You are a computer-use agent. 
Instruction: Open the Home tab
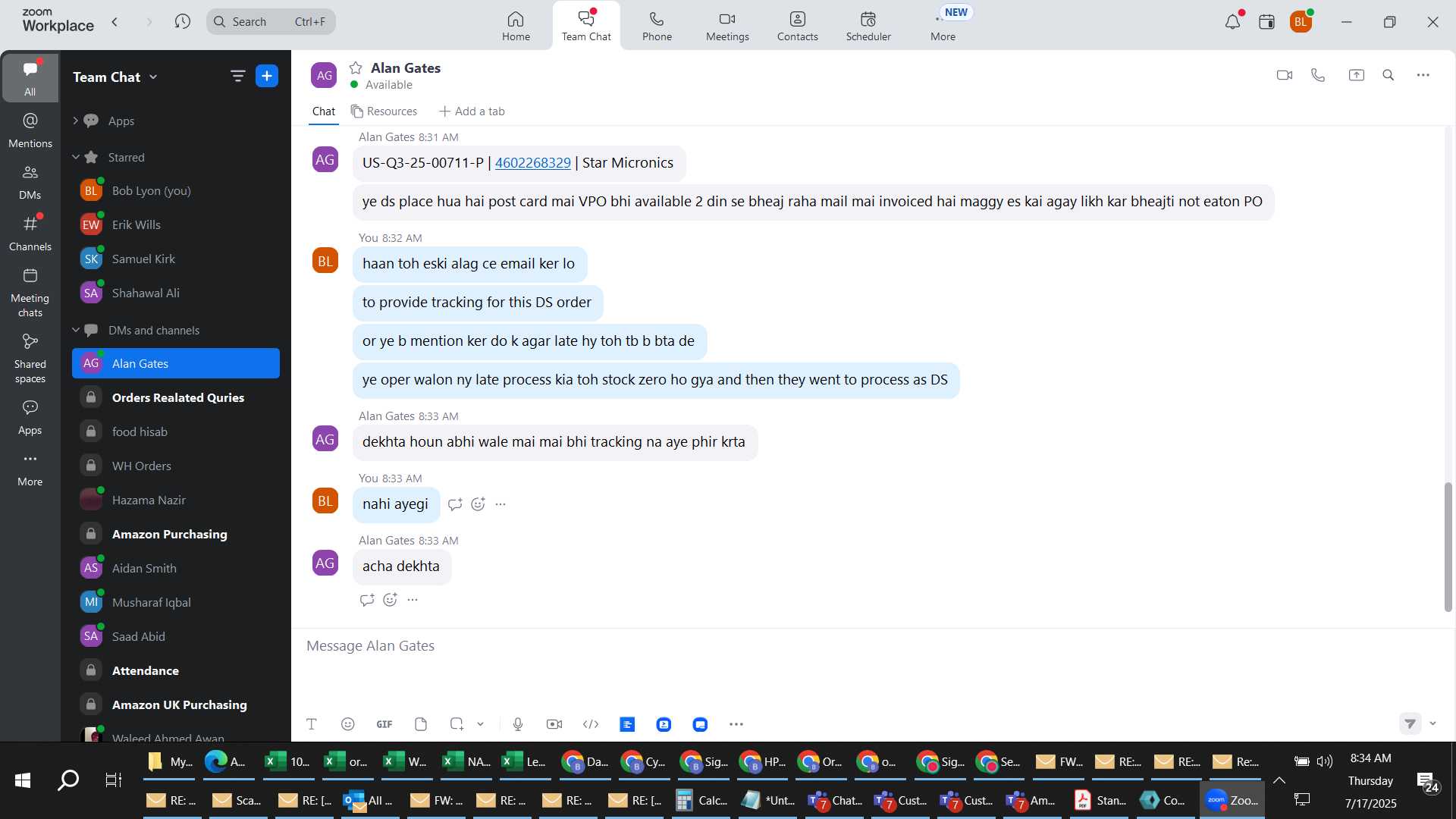pyautogui.click(x=516, y=26)
